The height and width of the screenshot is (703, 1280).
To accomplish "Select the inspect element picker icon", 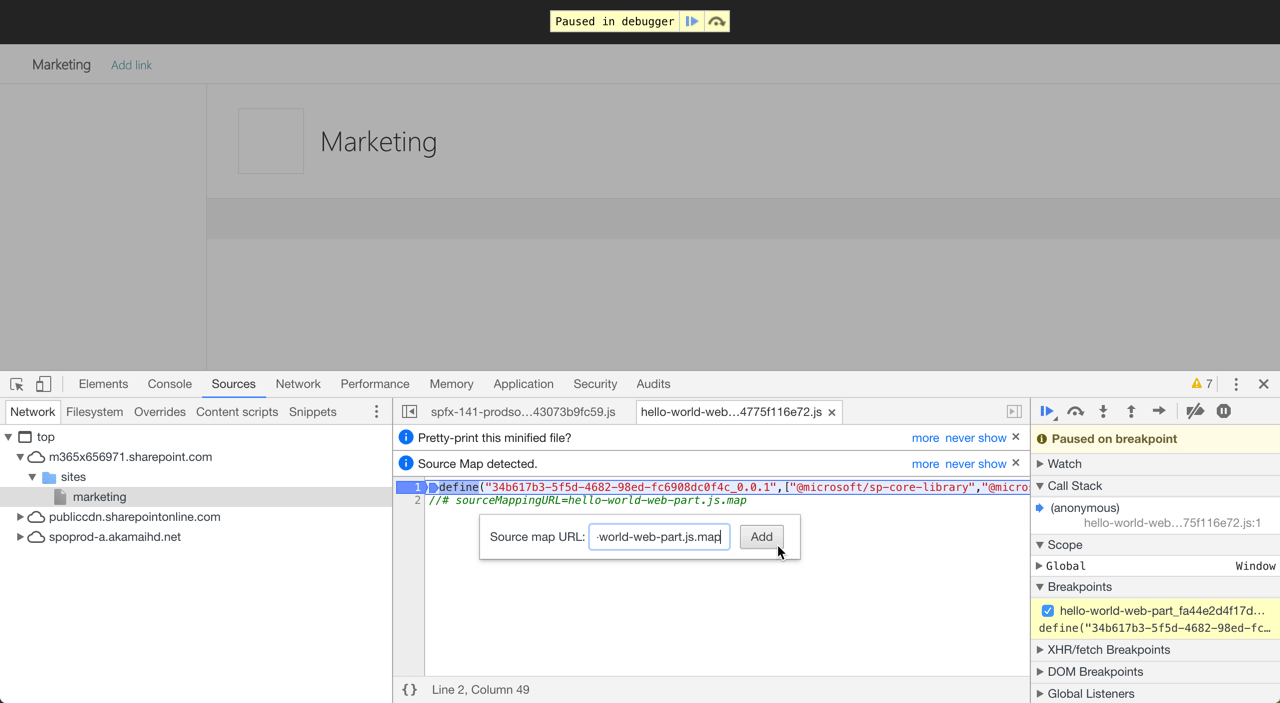I will [17, 384].
